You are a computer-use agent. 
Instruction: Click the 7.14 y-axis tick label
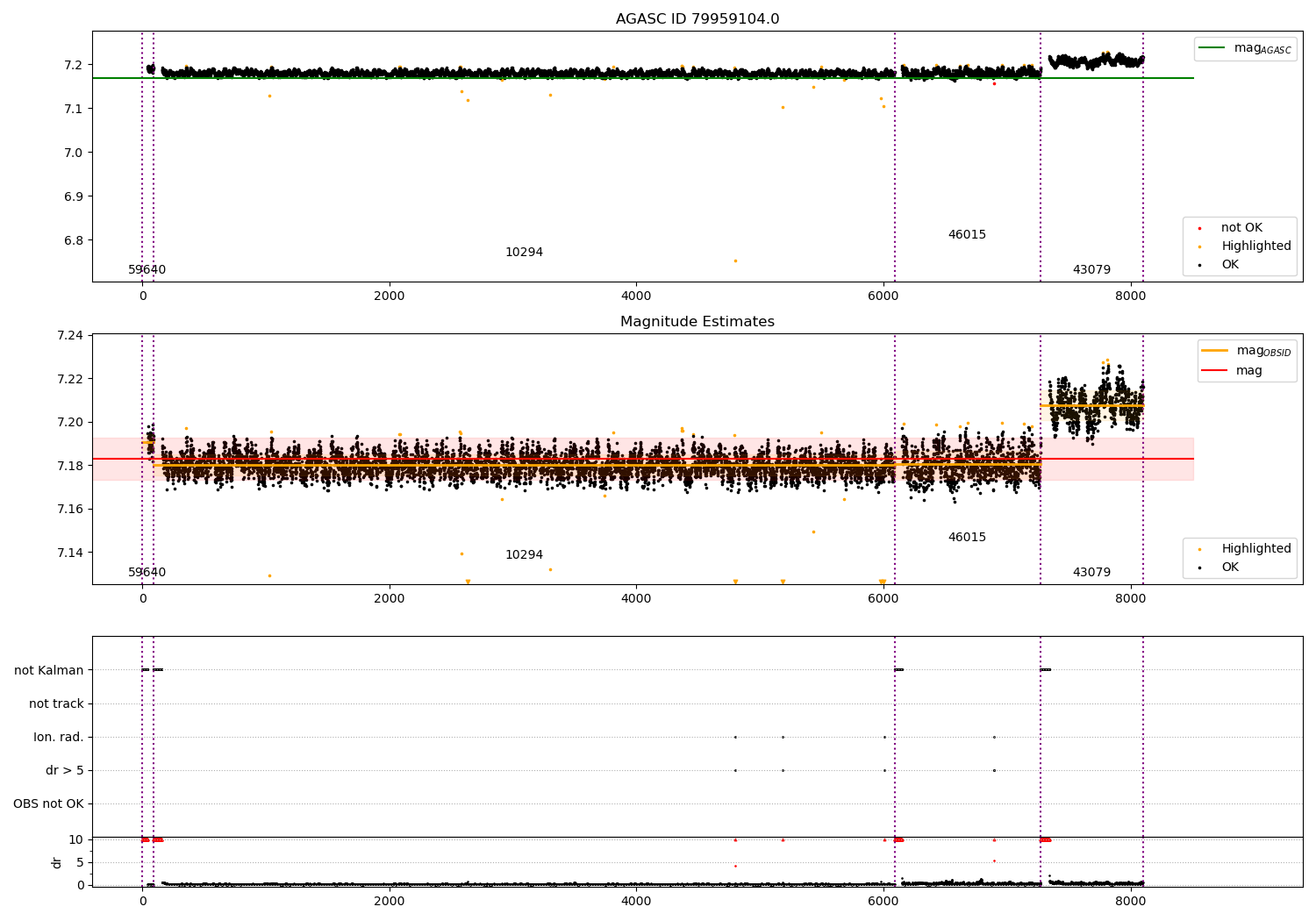[x=70, y=553]
